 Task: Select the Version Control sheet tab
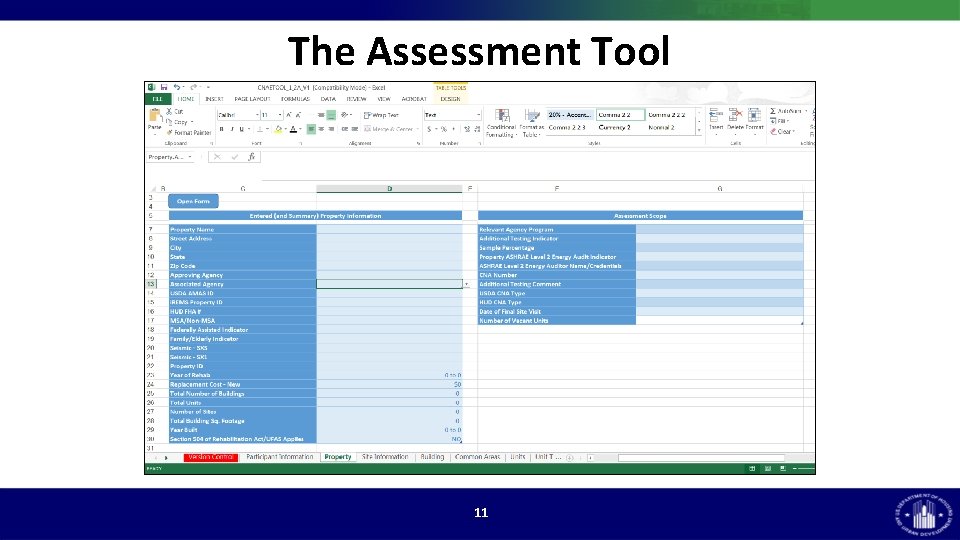point(211,457)
